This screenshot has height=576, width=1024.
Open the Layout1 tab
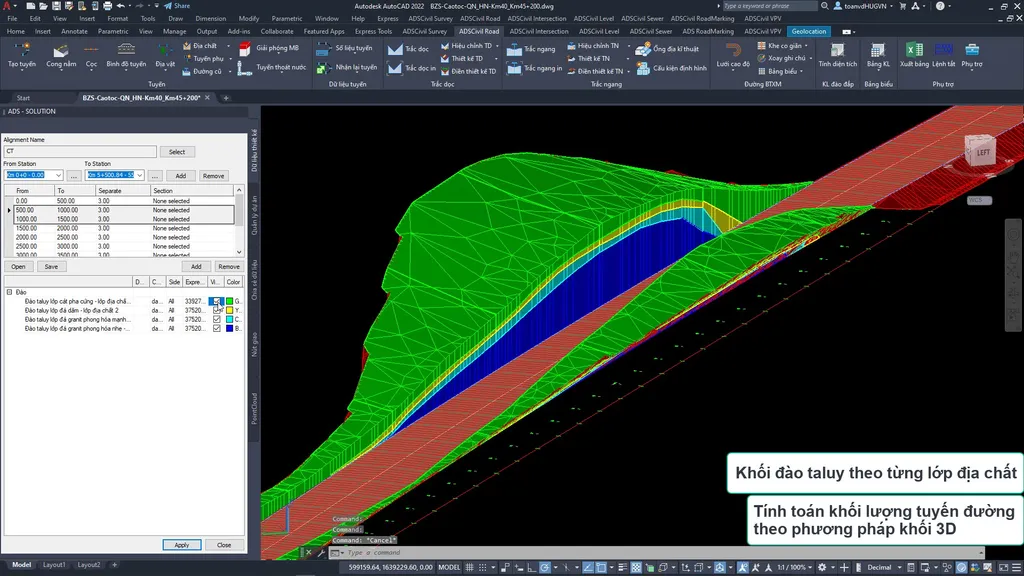54,565
